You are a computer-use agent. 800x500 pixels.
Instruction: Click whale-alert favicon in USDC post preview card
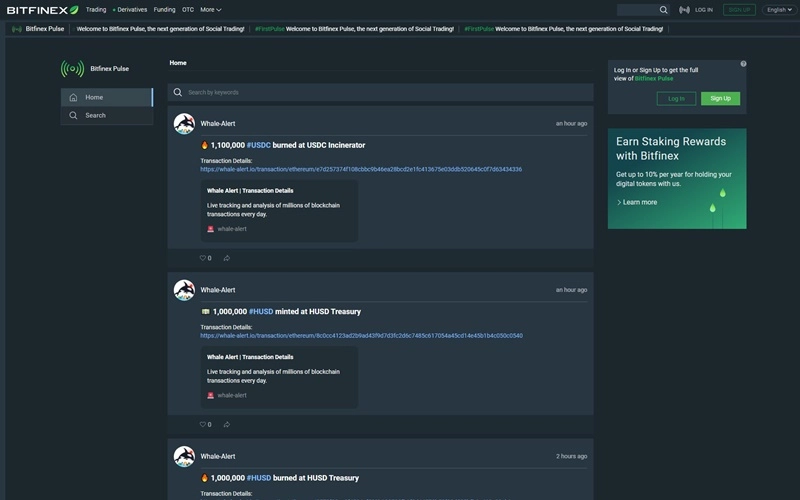coord(210,229)
